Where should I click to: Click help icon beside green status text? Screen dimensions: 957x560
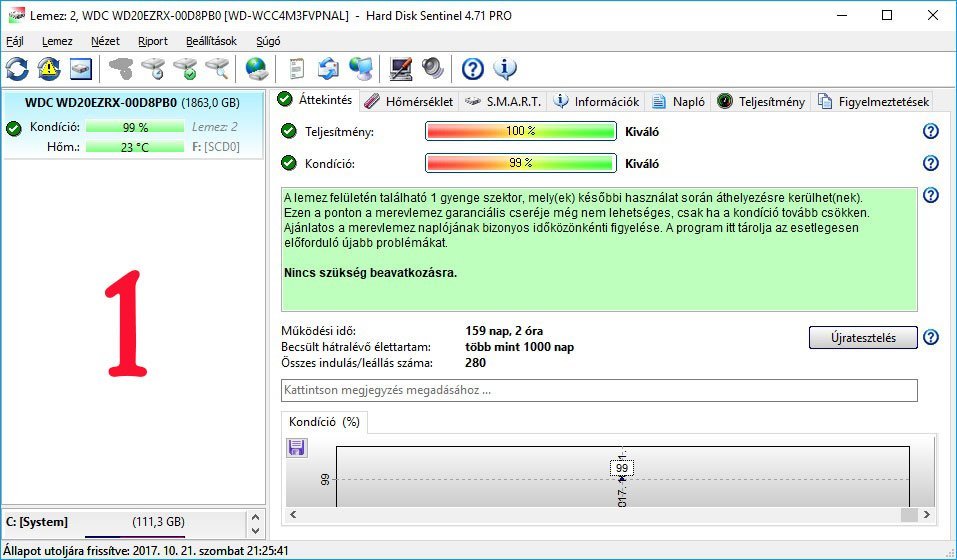tap(931, 195)
